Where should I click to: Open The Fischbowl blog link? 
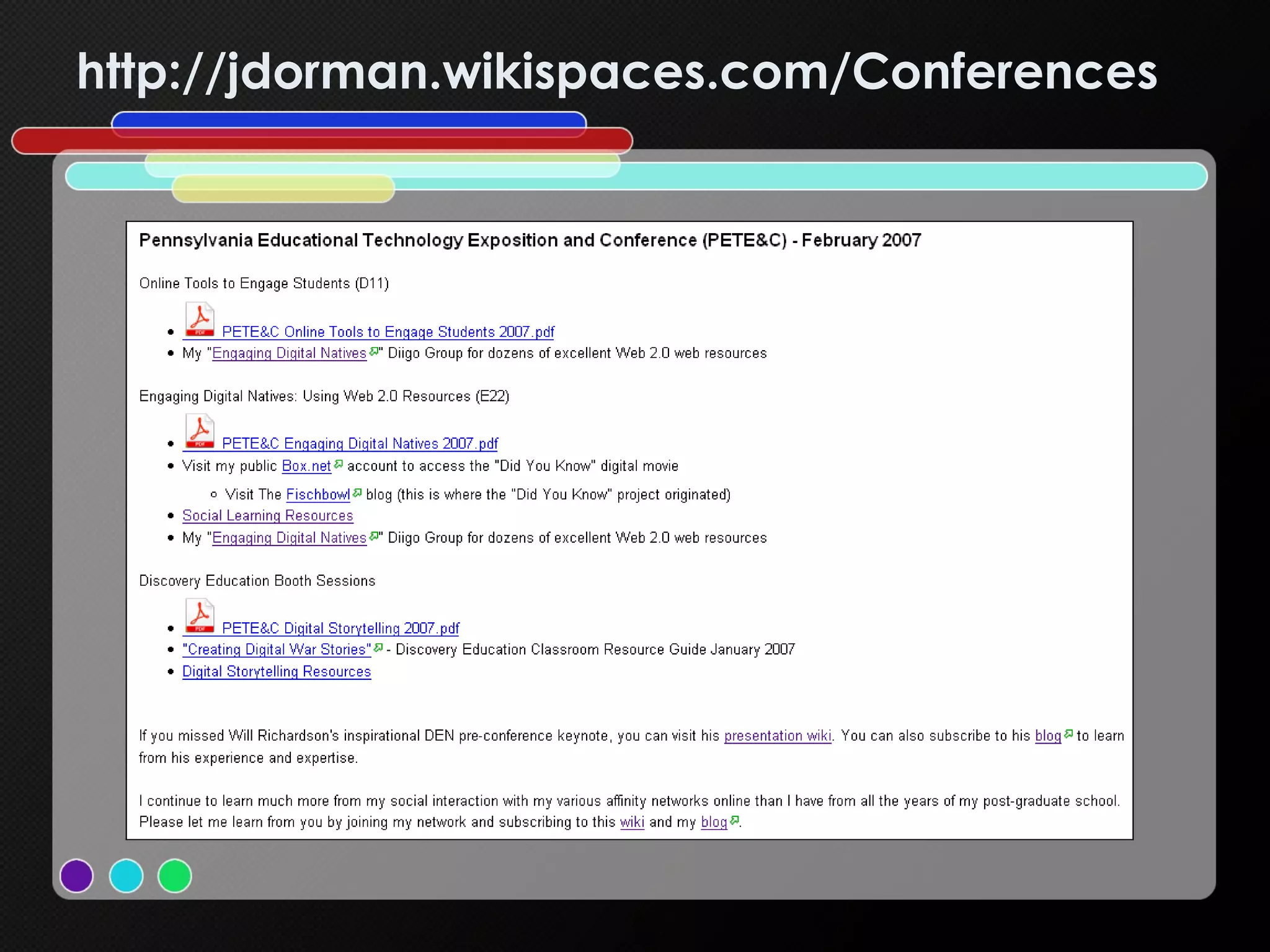pyautogui.click(x=317, y=495)
